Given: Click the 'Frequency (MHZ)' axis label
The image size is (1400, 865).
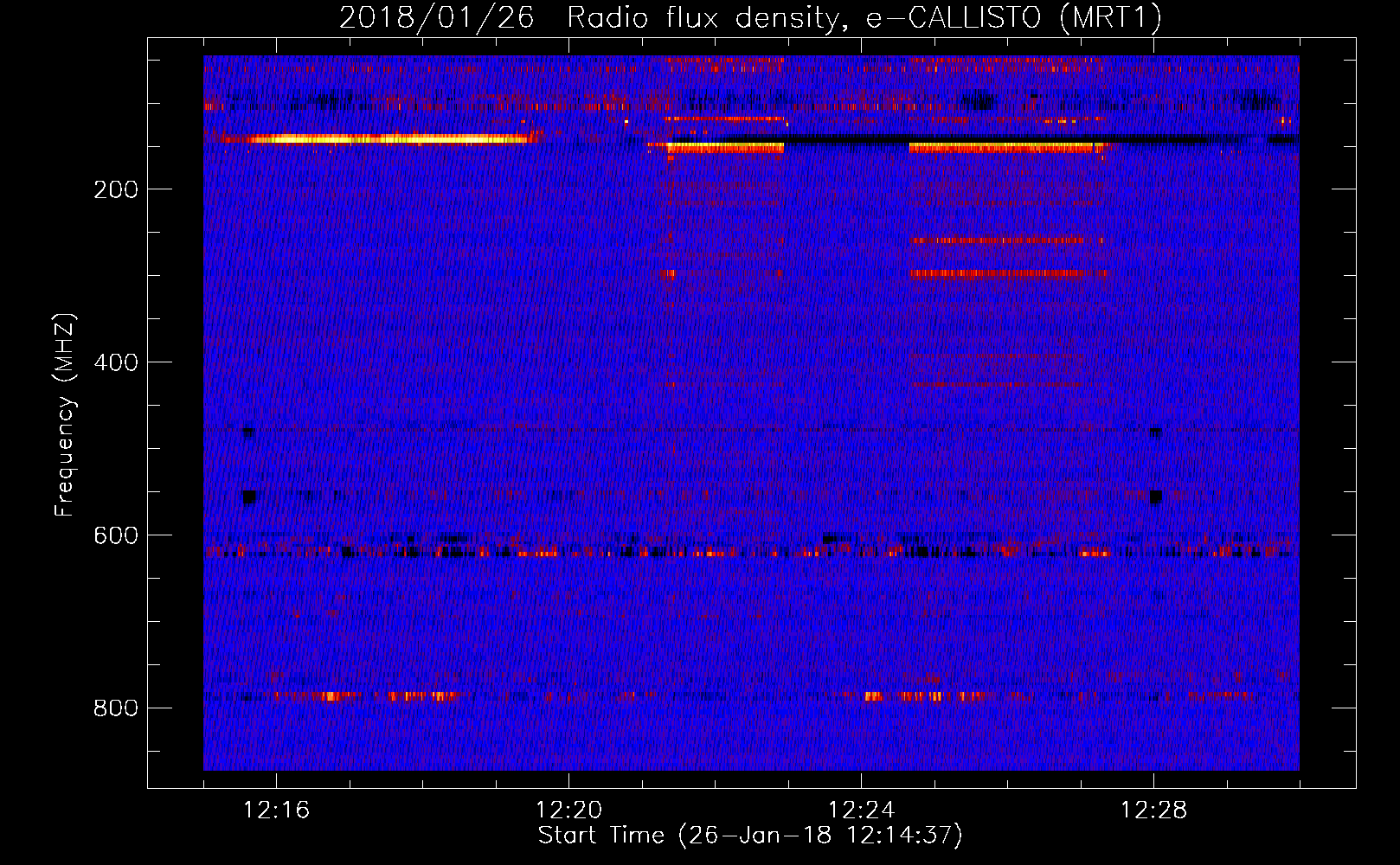Looking at the screenshot, I should point(65,415).
